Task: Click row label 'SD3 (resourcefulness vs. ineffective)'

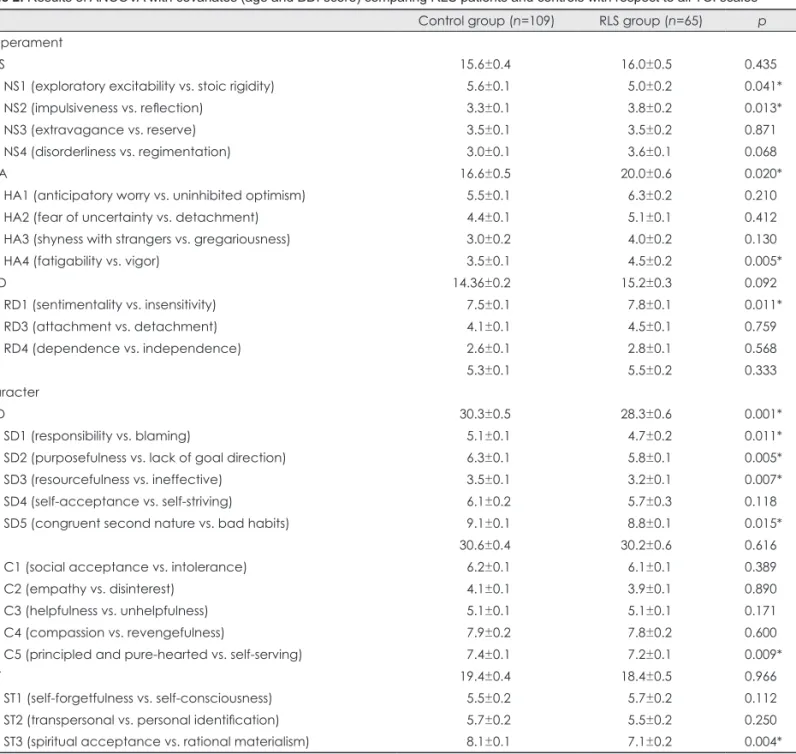Action: [113, 479]
